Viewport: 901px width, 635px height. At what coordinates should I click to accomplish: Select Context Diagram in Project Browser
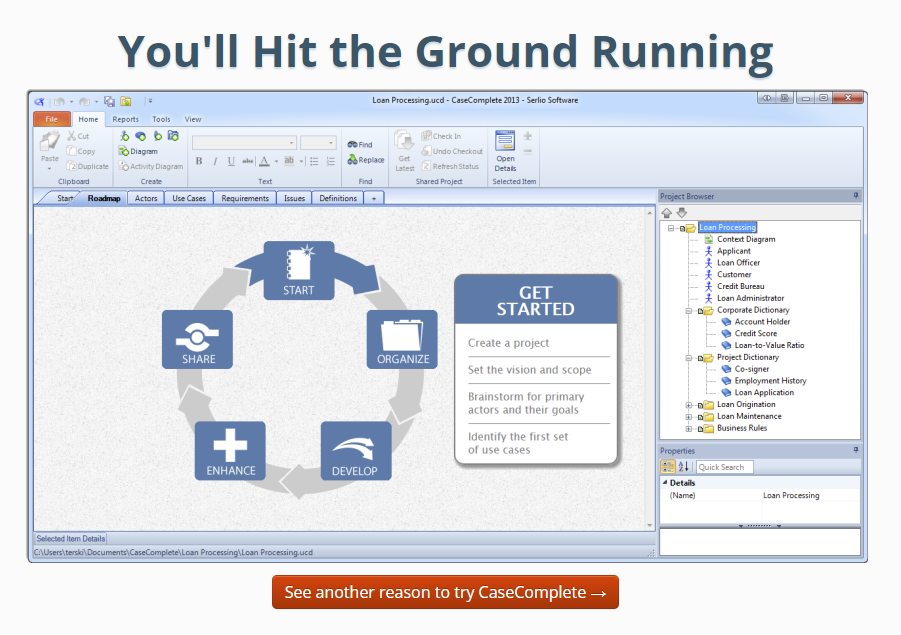746,239
